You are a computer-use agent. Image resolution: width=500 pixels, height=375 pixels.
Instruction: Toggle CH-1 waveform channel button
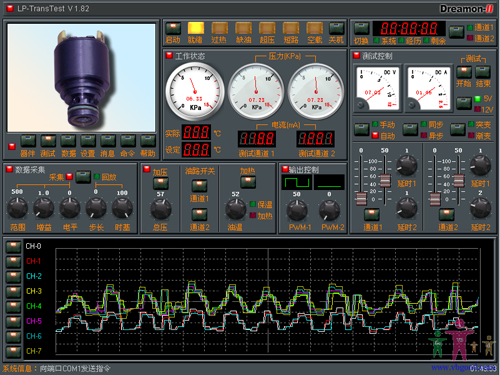click(x=13, y=262)
